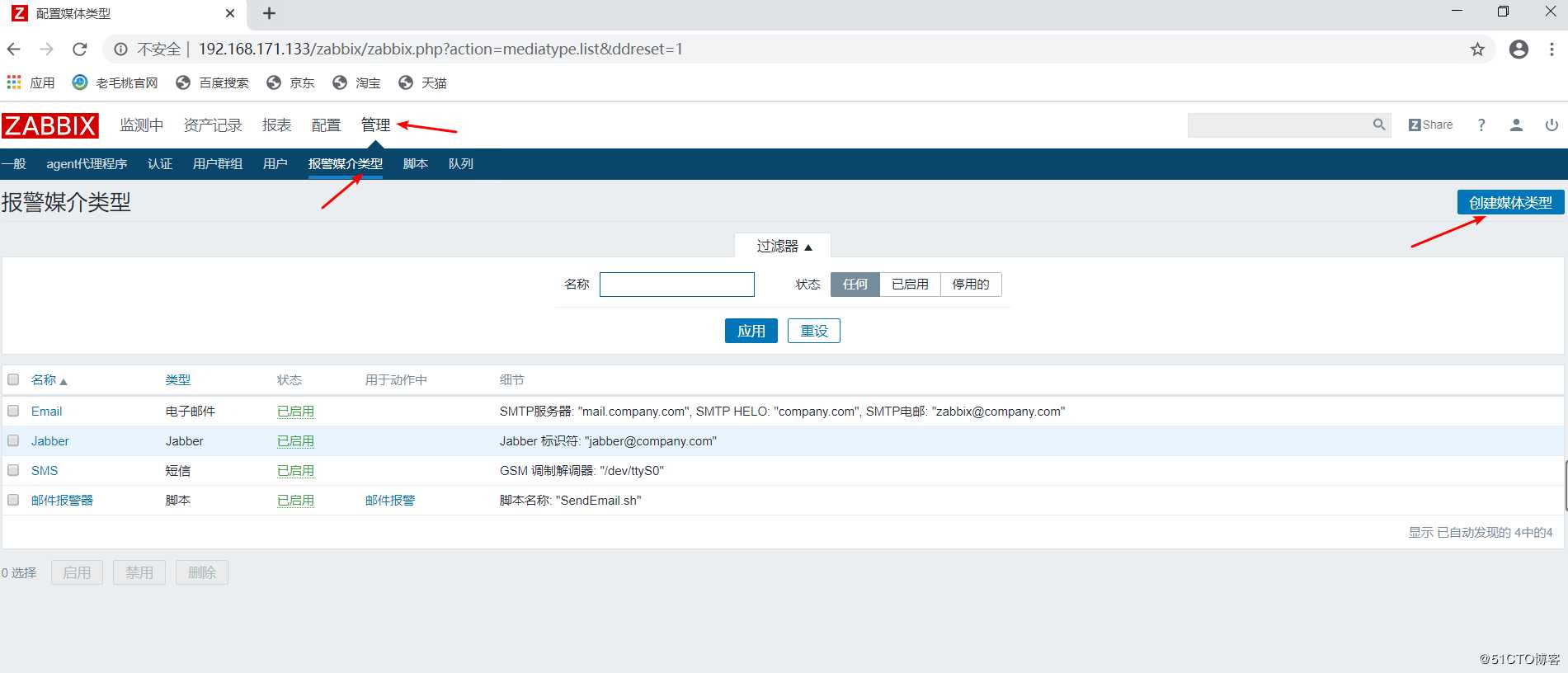
Task: Check the select-all checkbox in table header
Action: point(13,379)
